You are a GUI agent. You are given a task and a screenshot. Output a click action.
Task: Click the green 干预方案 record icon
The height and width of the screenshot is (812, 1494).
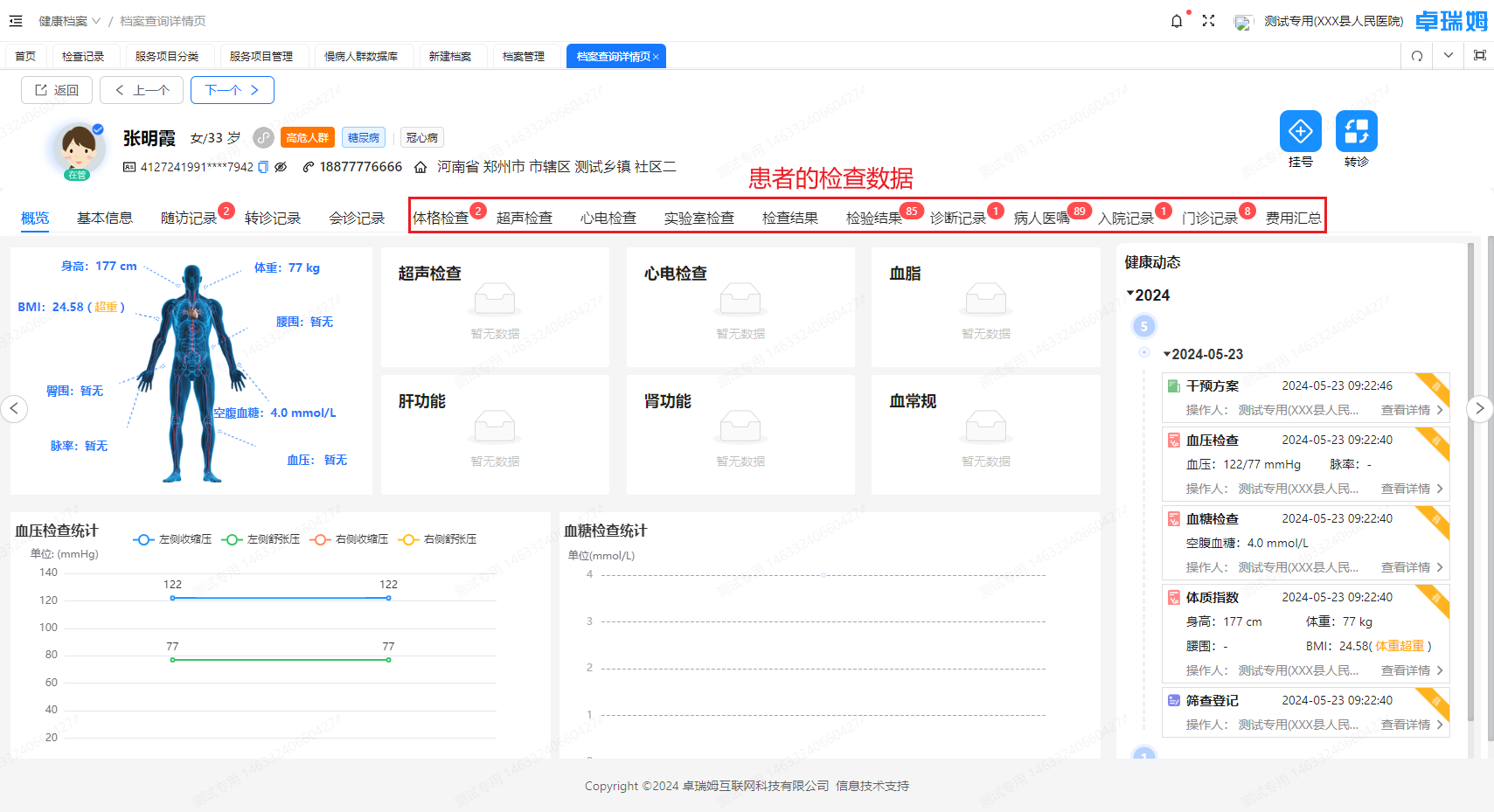(x=1174, y=386)
